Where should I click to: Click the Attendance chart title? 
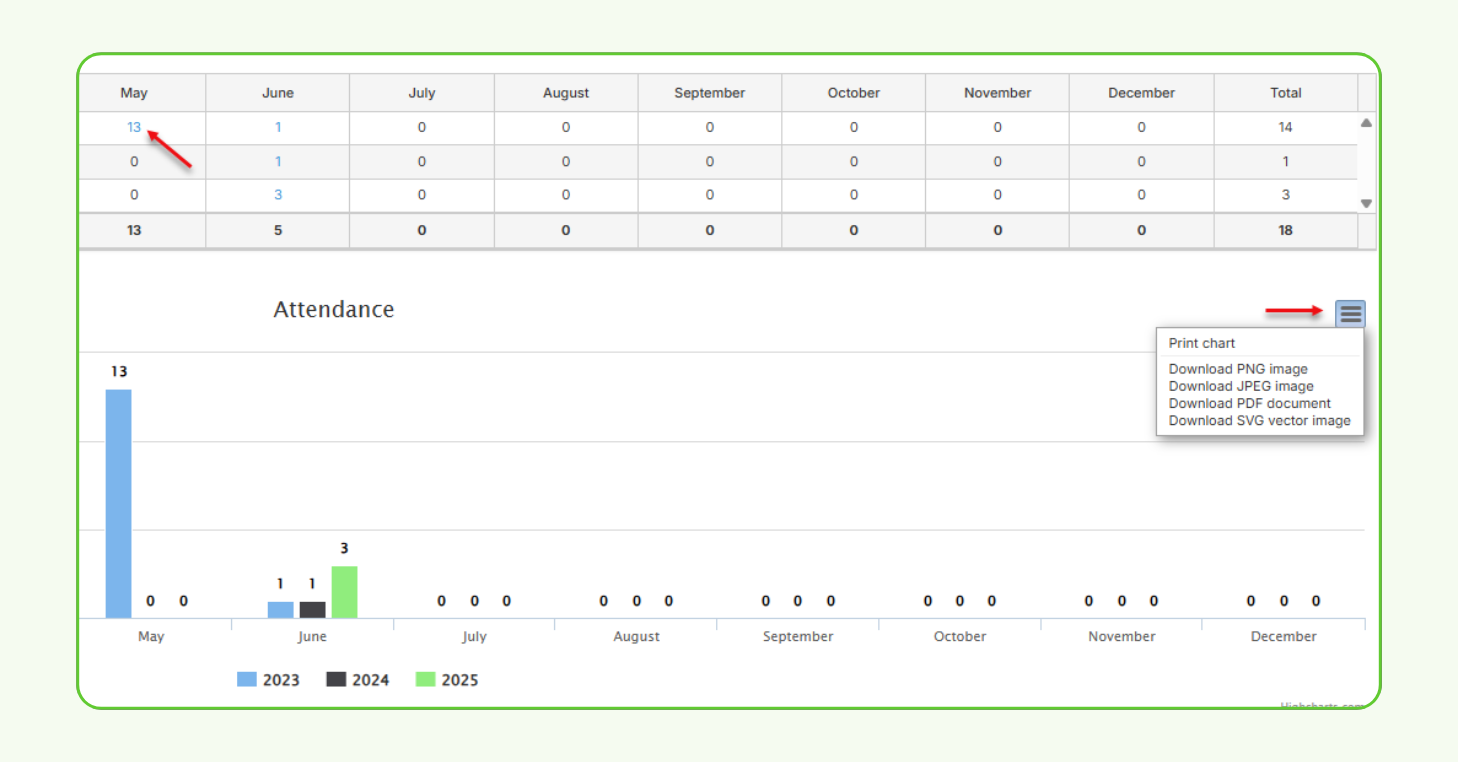click(334, 309)
